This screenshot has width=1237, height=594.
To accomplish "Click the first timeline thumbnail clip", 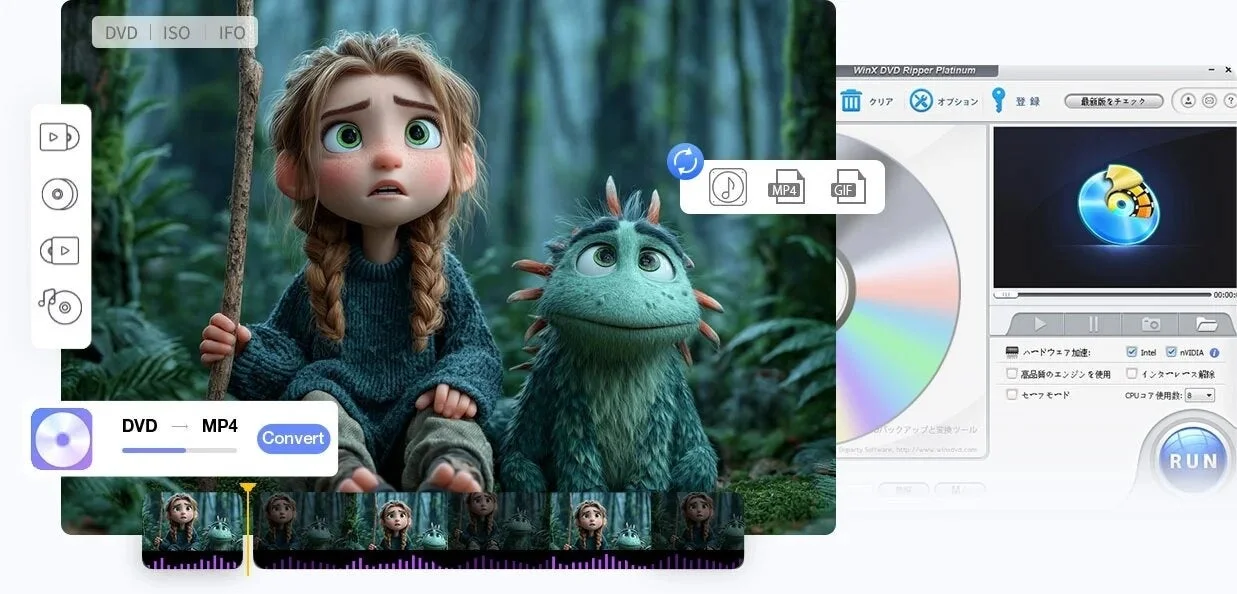I will (193, 530).
